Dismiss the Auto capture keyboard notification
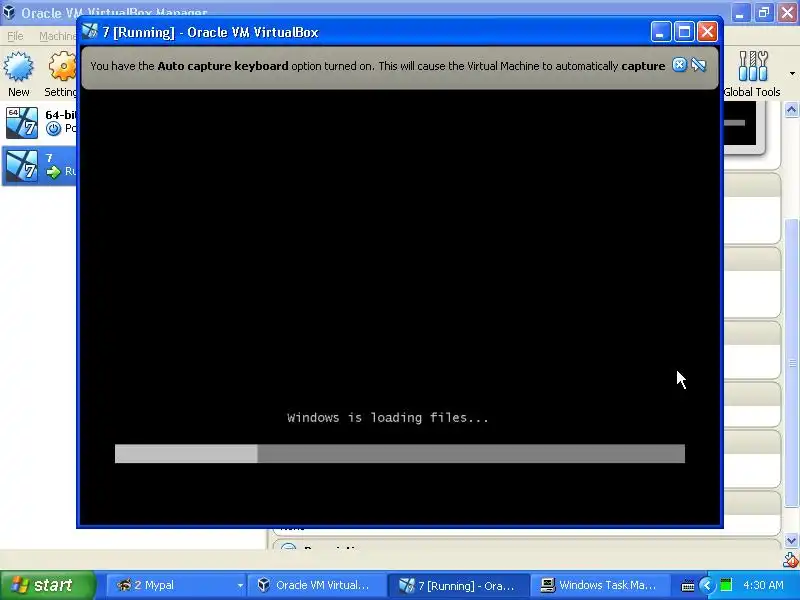Screen dimensions: 800x600 pos(679,65)
